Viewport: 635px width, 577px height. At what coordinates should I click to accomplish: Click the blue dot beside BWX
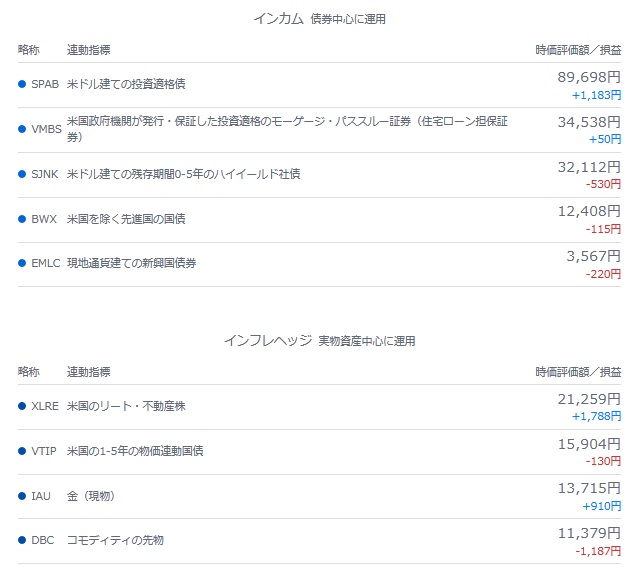tap(22, 219)
